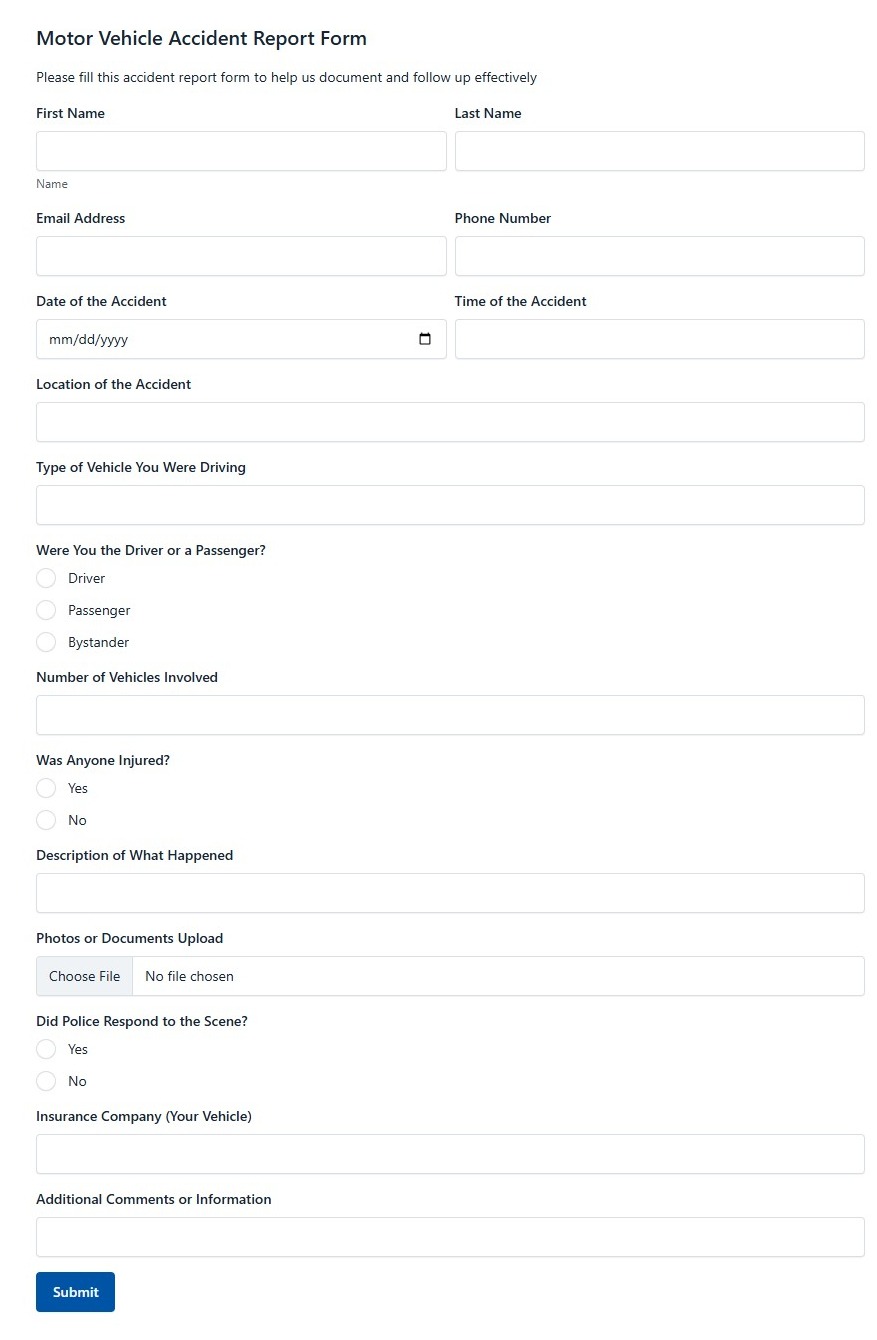Click the Type of Vehicle field
This screenshot has width=877, height=1340.
click(450, 505)
